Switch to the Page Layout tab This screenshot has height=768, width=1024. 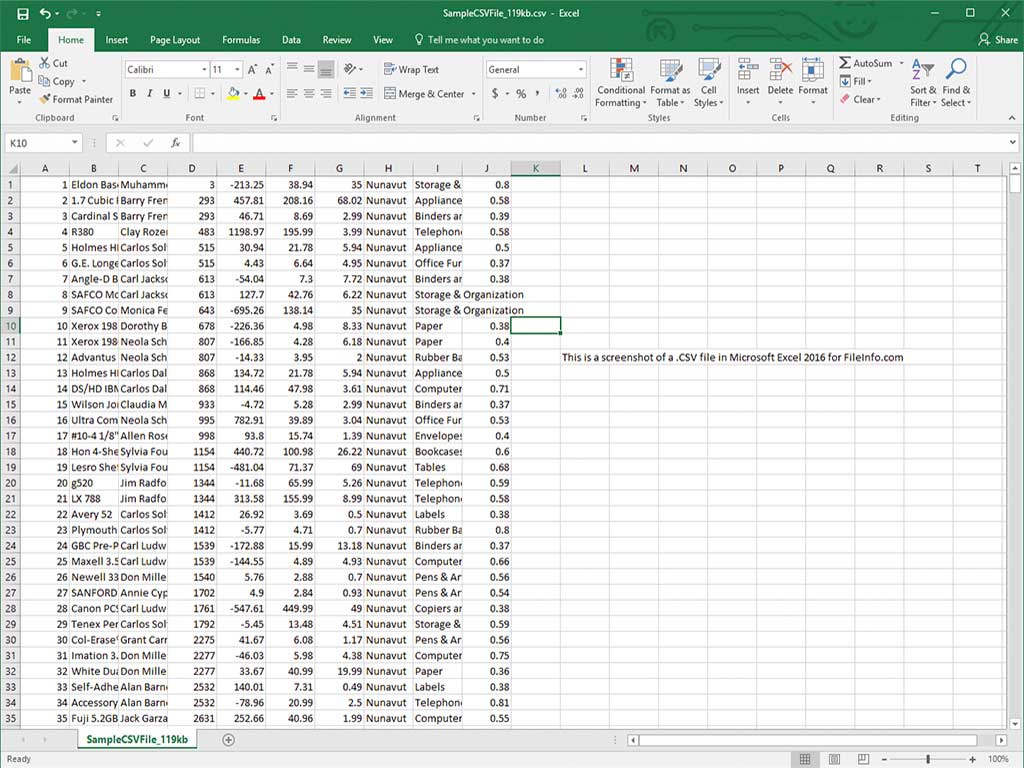click(x=175, y=40)
